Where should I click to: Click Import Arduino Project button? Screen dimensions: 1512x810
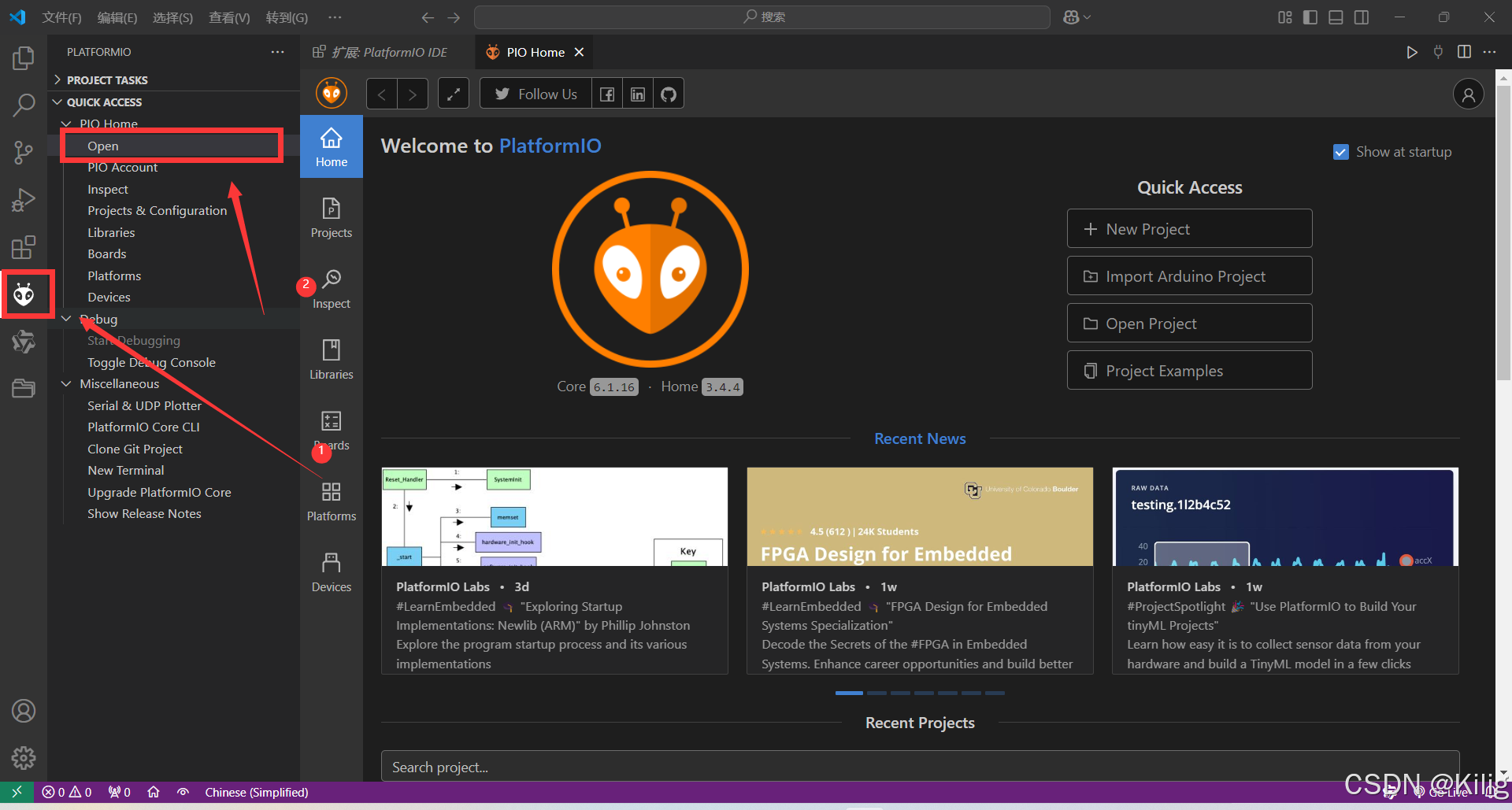pos(1189,276)
